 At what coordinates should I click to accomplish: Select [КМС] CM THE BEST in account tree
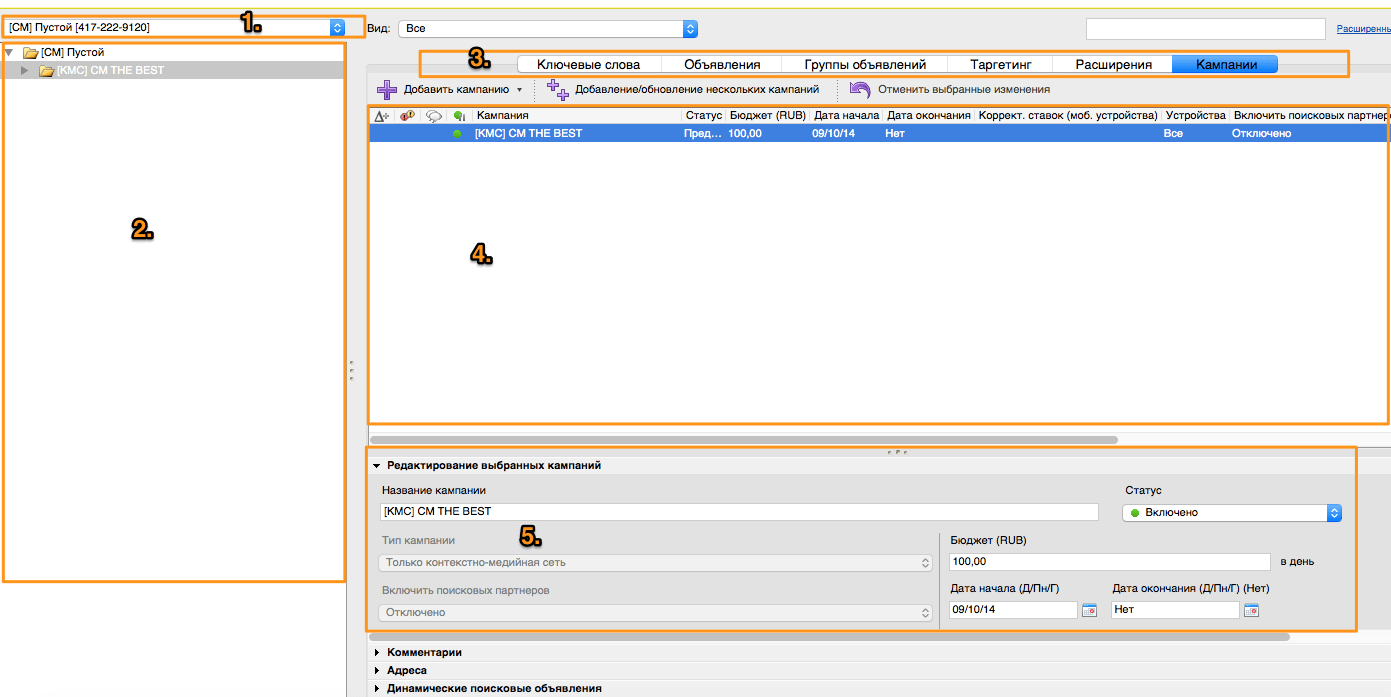[x=110, y=71]
